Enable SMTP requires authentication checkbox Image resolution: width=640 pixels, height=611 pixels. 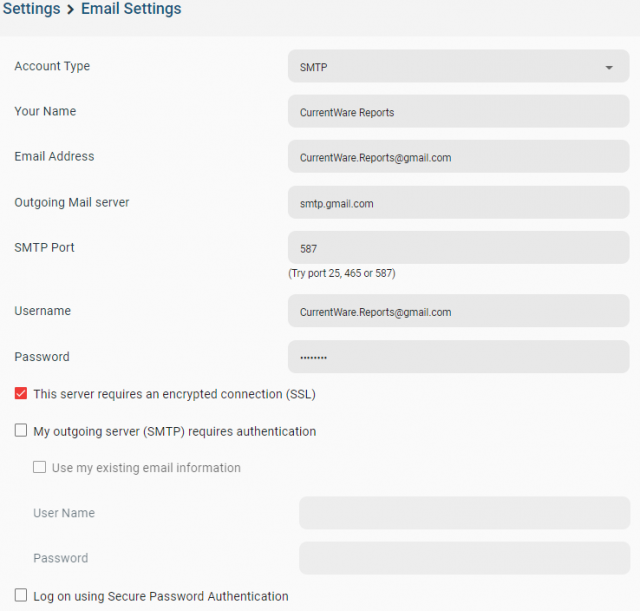[x=21, y=430]
